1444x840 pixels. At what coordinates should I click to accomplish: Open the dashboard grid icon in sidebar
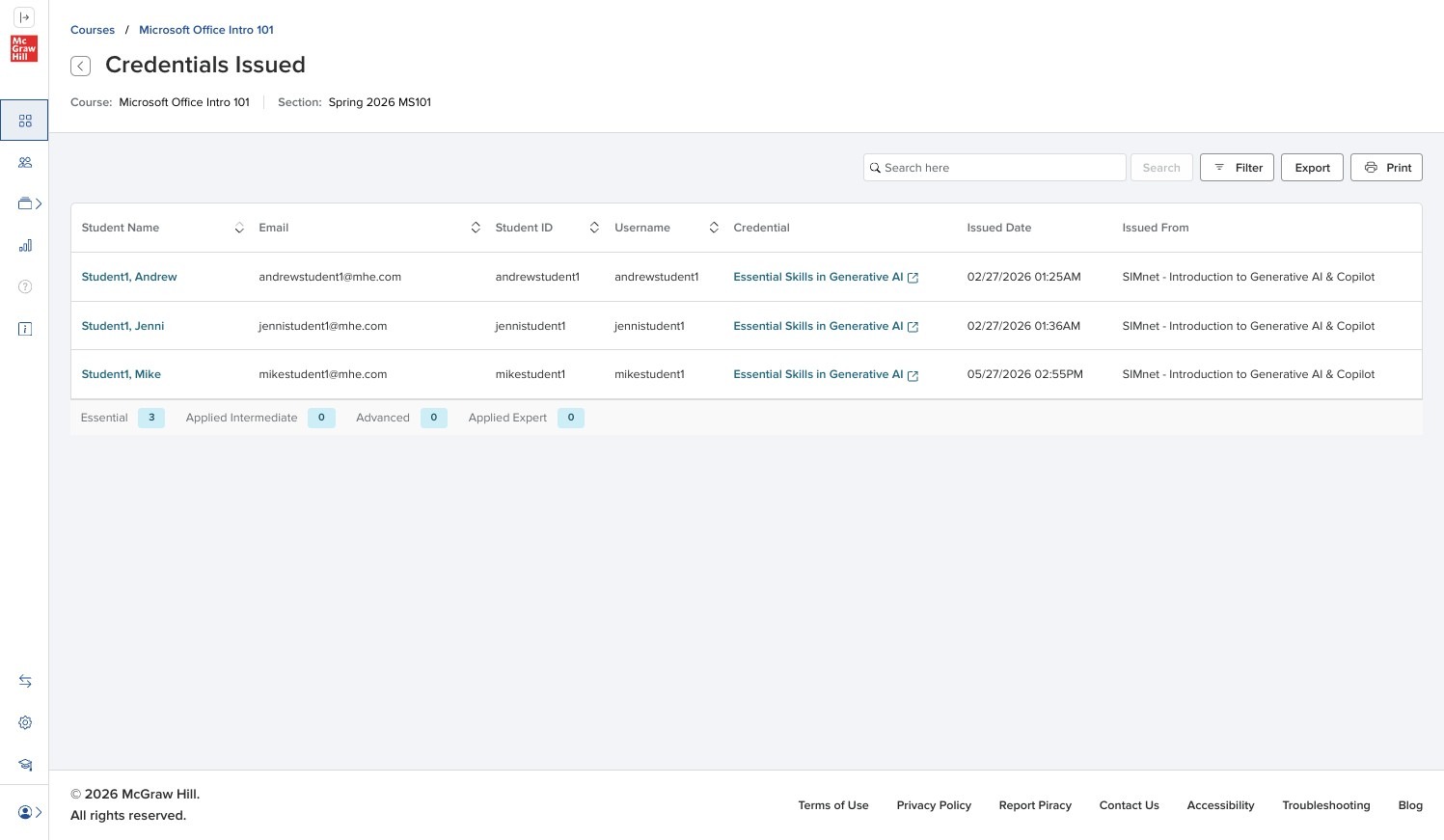[25, 121]
